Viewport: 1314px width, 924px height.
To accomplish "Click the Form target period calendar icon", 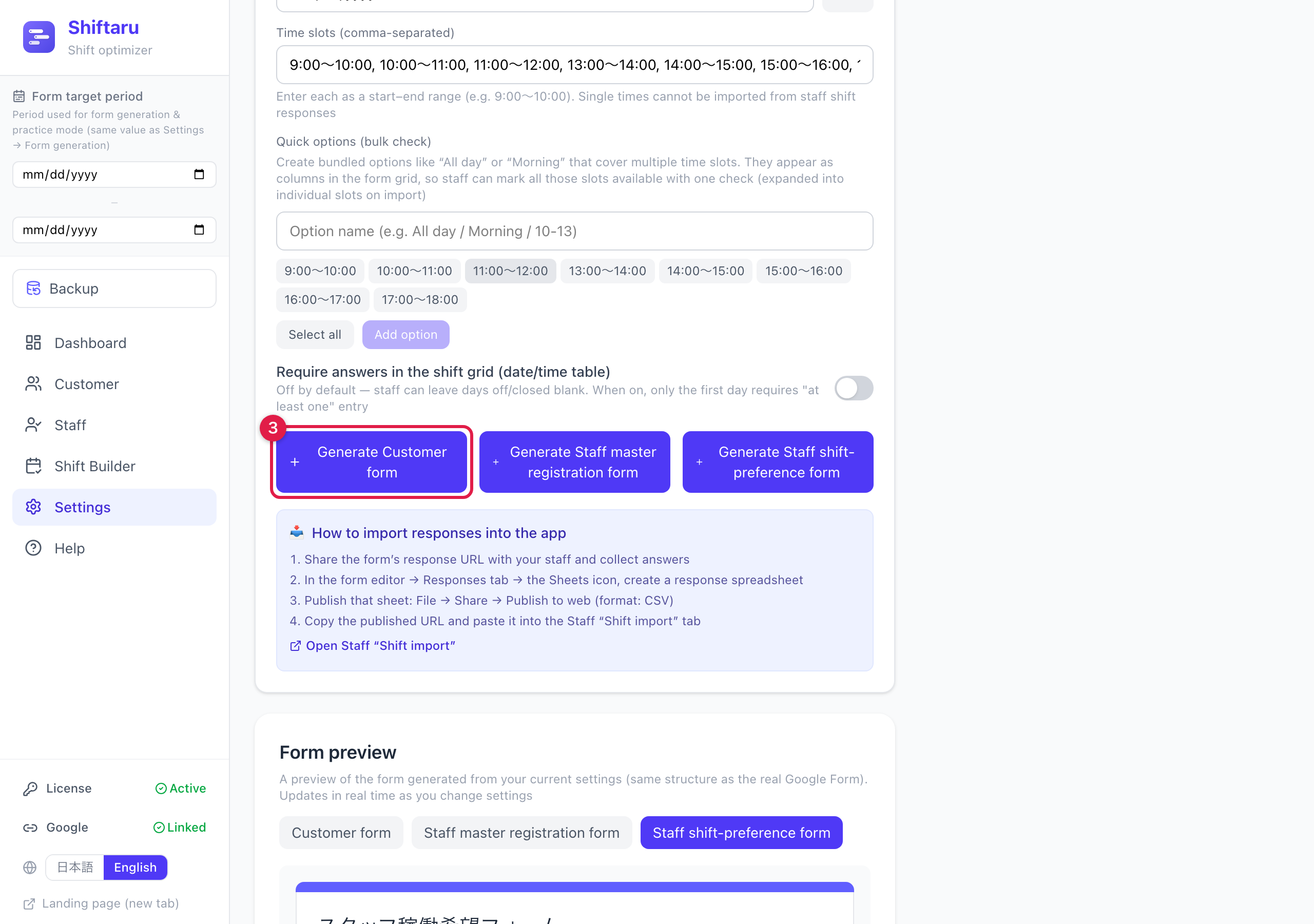I will point(19,96).
